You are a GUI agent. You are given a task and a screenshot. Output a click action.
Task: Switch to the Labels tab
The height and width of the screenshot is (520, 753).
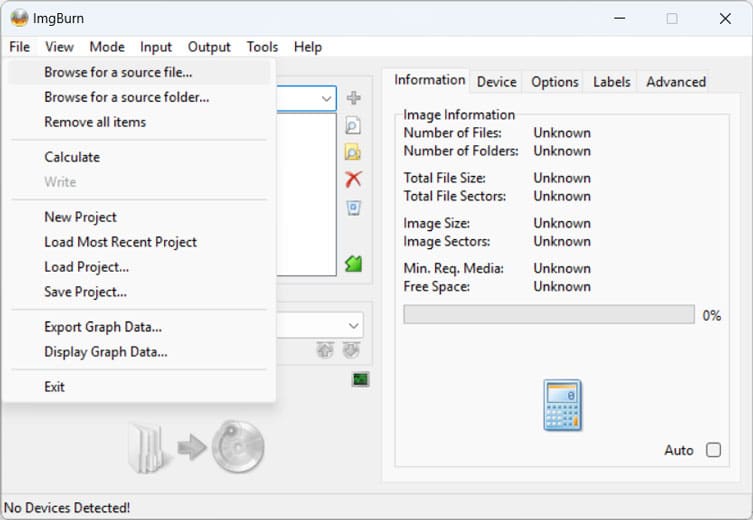click(x=612, y=82)
